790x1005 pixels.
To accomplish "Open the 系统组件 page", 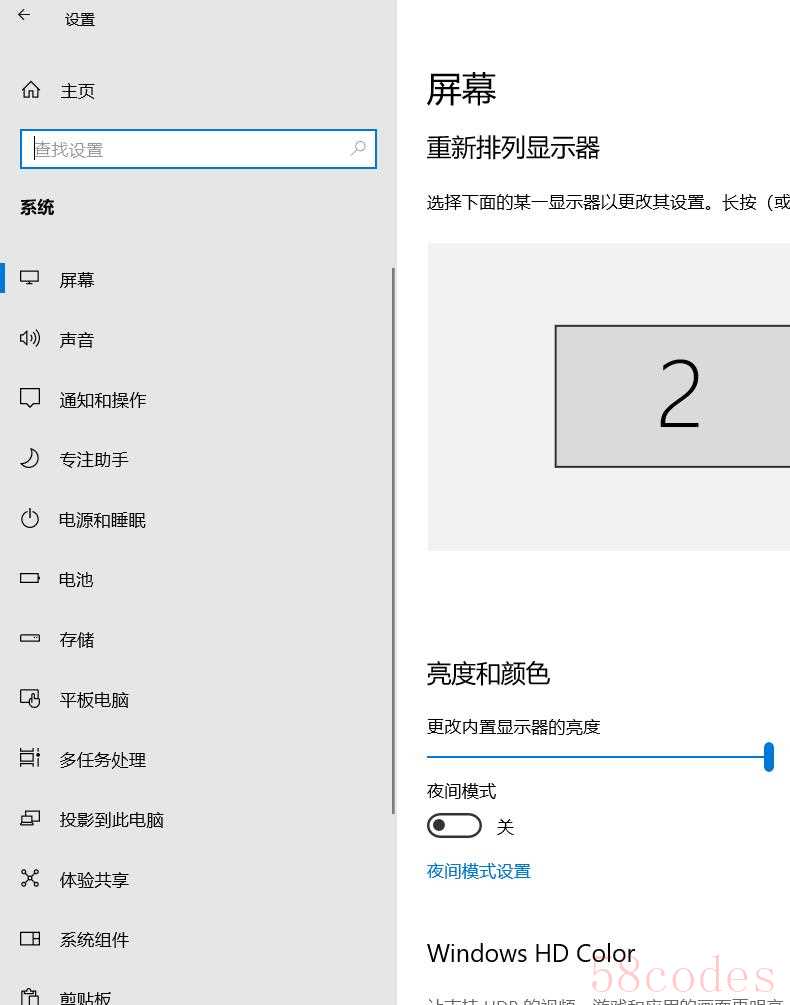I will pos(94,940).
